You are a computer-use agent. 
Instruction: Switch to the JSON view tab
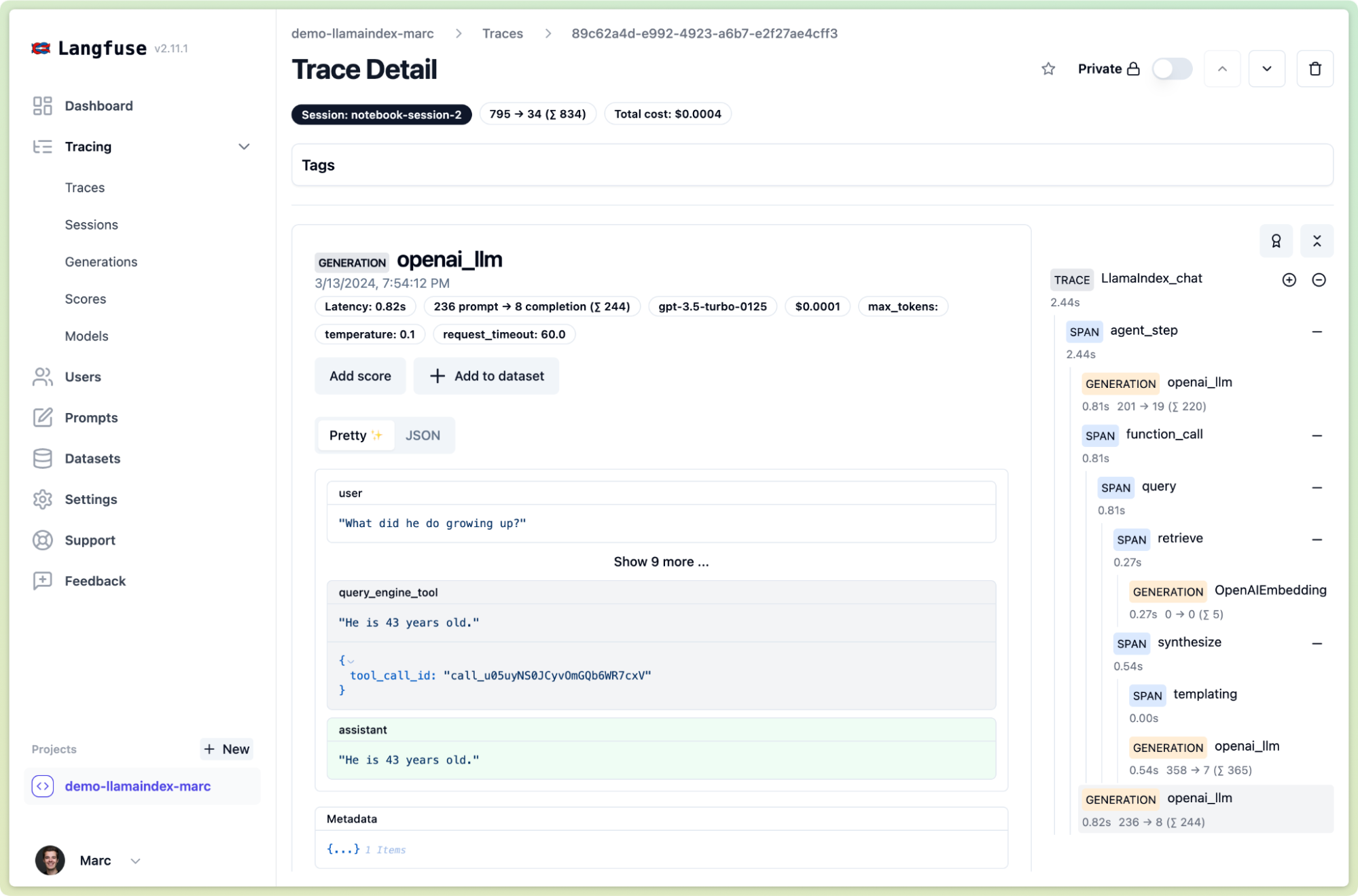coord(423,435)
